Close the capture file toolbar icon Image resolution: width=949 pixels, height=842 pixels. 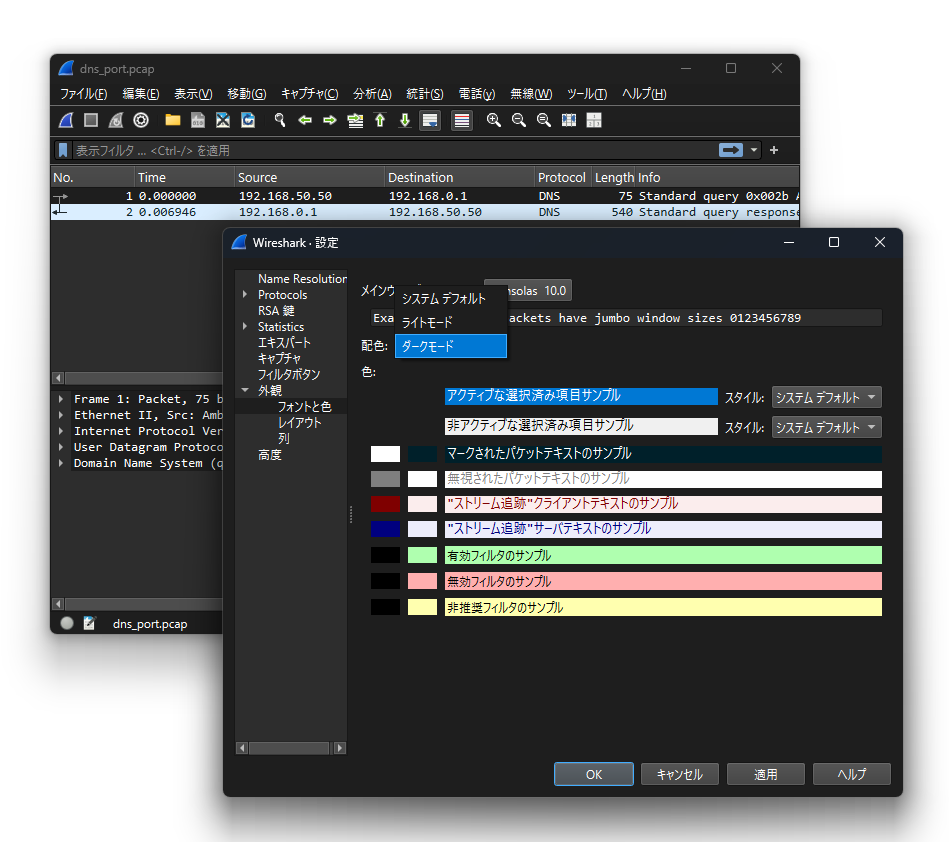223,120
